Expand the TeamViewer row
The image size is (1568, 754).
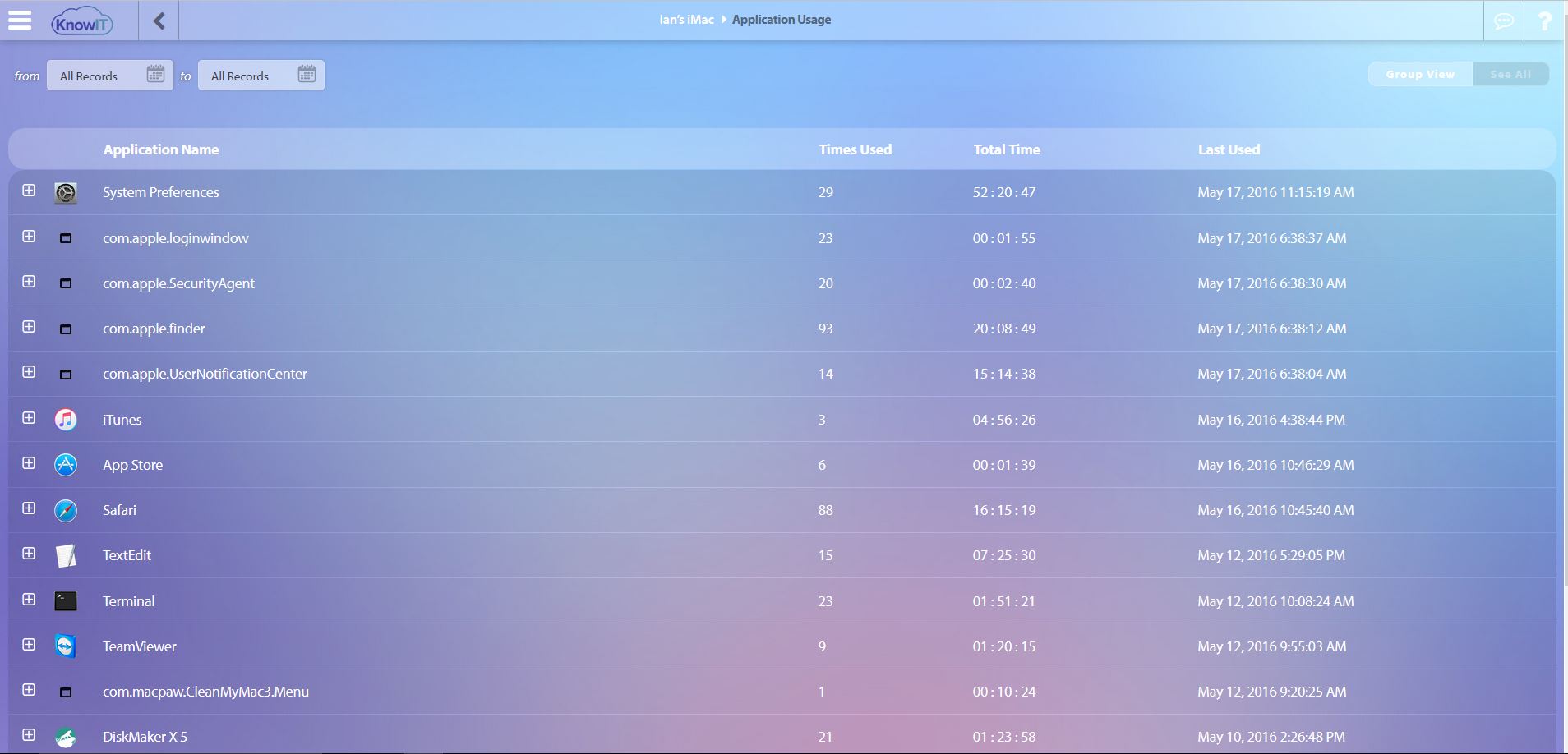(x=29, y=645)
